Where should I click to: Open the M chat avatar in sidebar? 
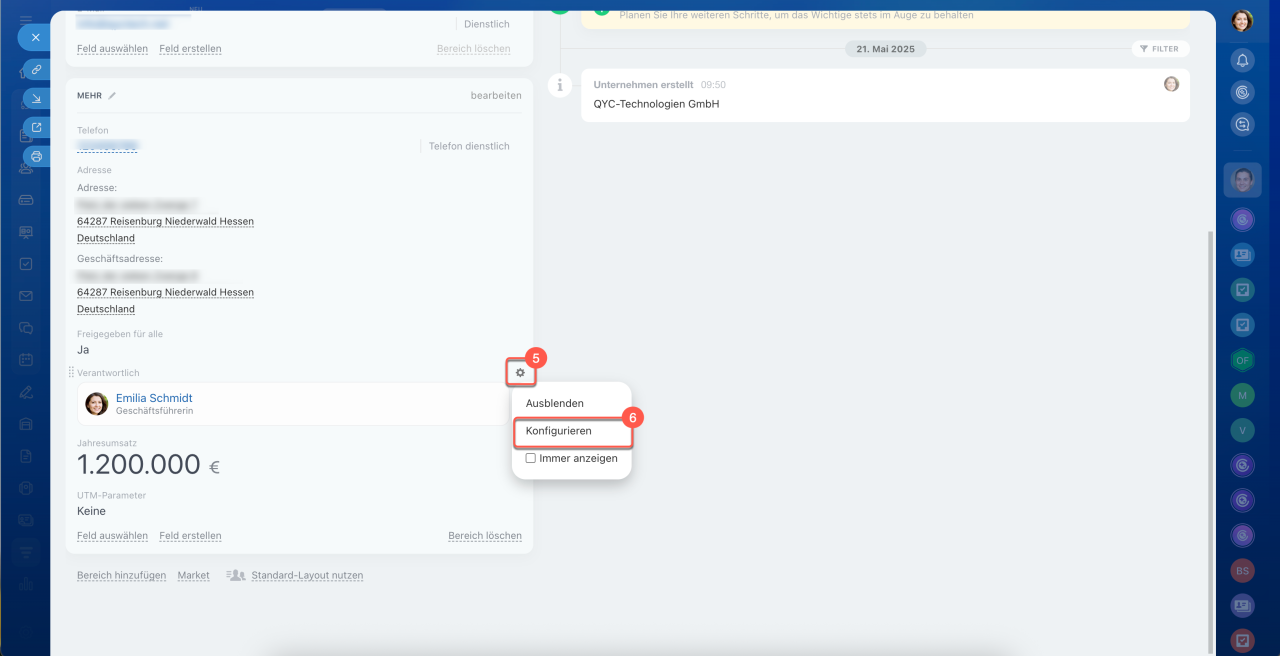point(1242,395)
